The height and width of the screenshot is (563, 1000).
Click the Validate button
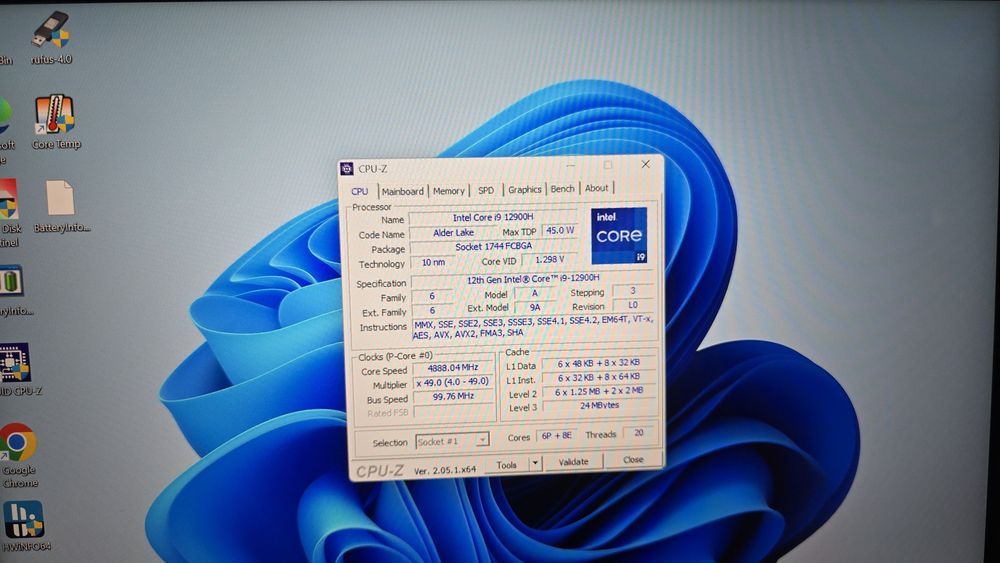click(x=573, y=462)
